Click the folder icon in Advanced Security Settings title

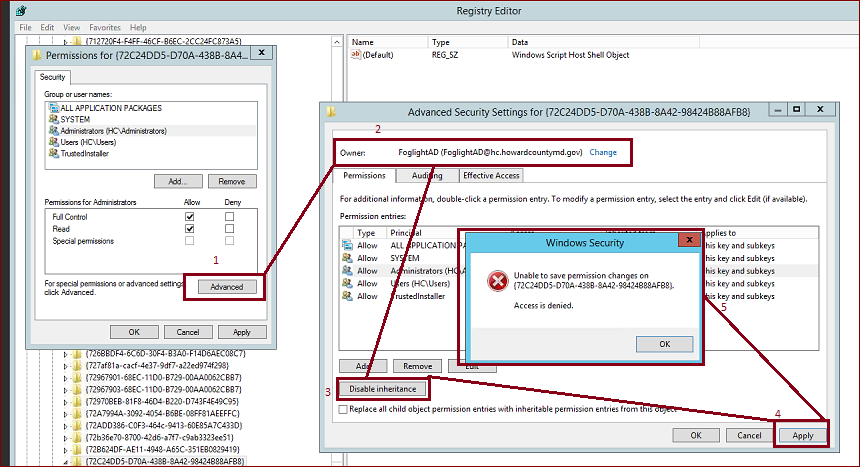[x=331, y=112]
